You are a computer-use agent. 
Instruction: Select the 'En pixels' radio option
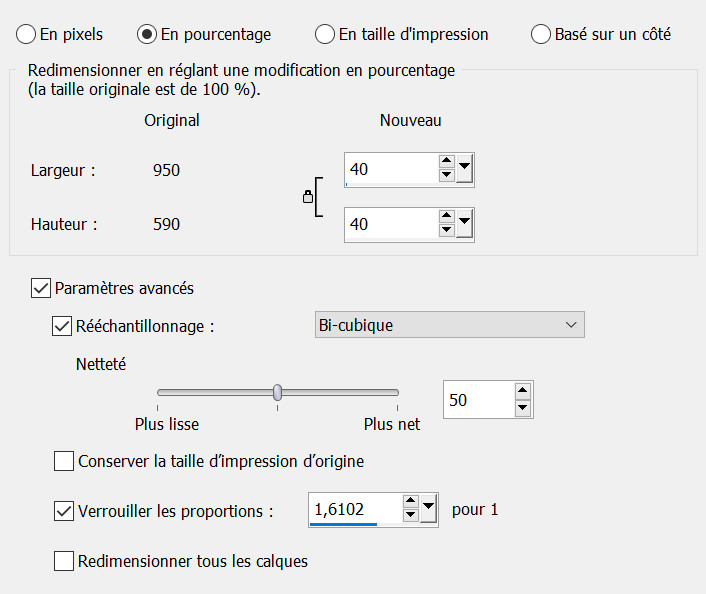(x=25, y=34)
